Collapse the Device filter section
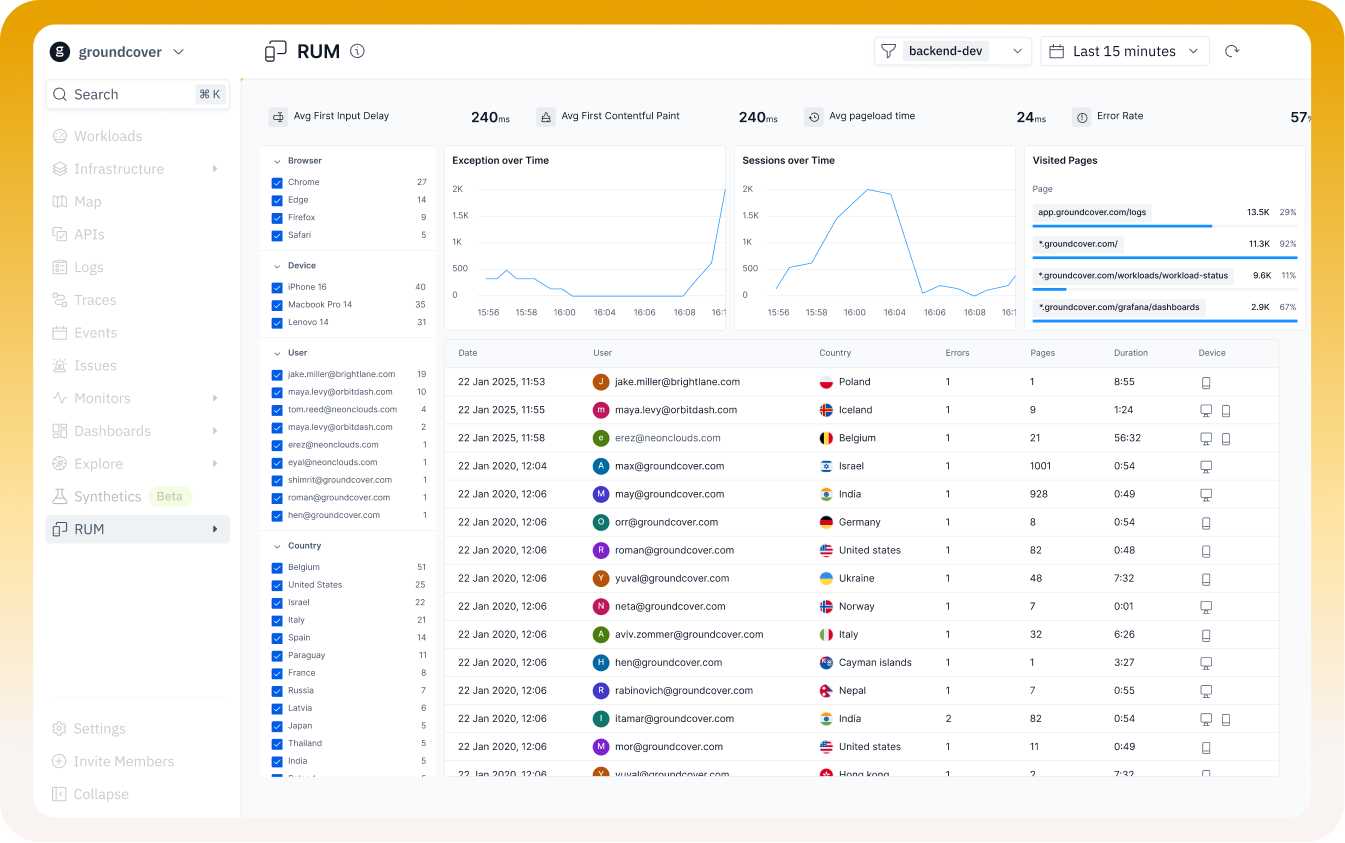 pos(277,266)
